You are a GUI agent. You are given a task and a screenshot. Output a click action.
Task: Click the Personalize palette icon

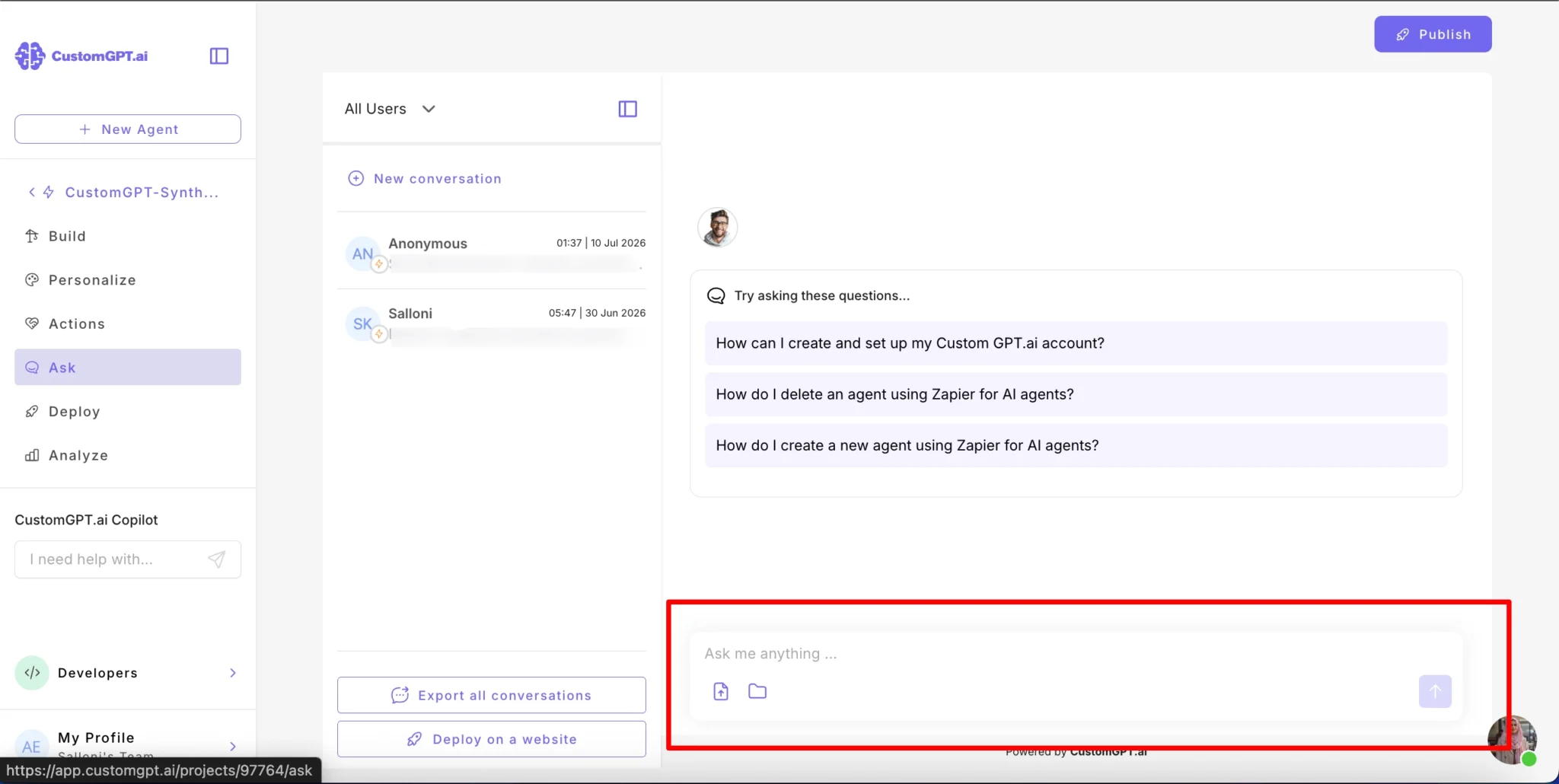pyautogui.click(x=32, y=279)
